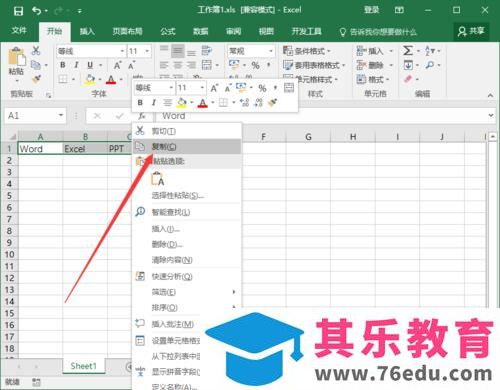Click the large 粘贴 Paste clipboard icon
This screenshot has width=500, height=390.
click(x=17, y=56)
